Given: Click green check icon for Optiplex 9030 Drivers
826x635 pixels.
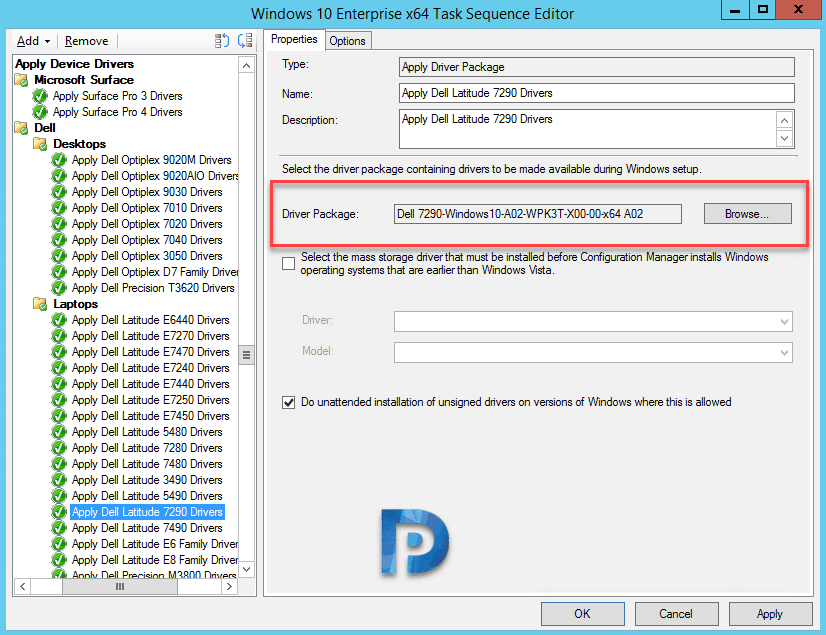Looking at the screenshot, I should coord(59,192).
